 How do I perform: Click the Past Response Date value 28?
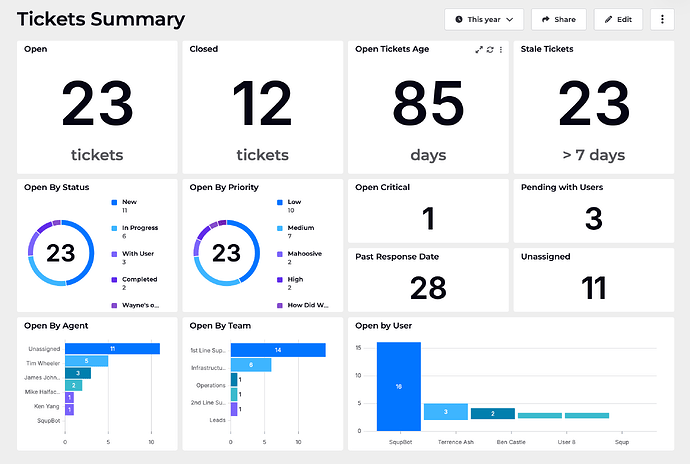point(428,288)
